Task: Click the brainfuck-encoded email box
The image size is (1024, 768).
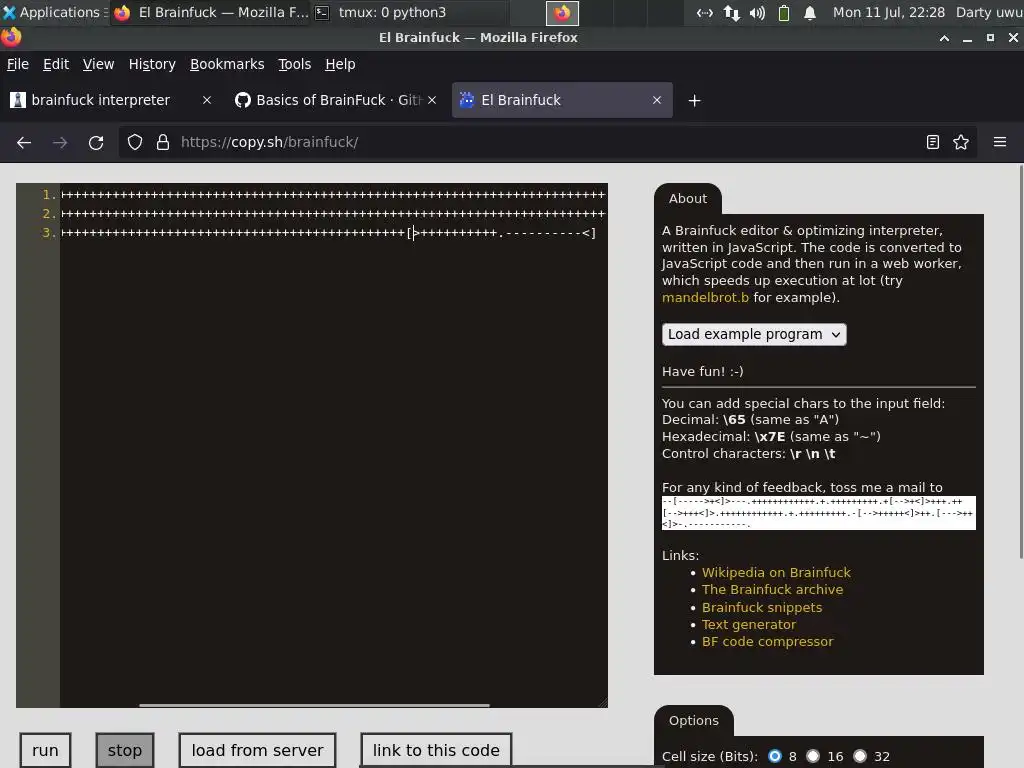Action: click(818, 513)
